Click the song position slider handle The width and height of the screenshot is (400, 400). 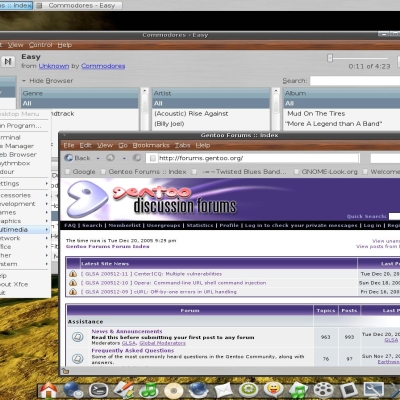[x=330, y=58]
